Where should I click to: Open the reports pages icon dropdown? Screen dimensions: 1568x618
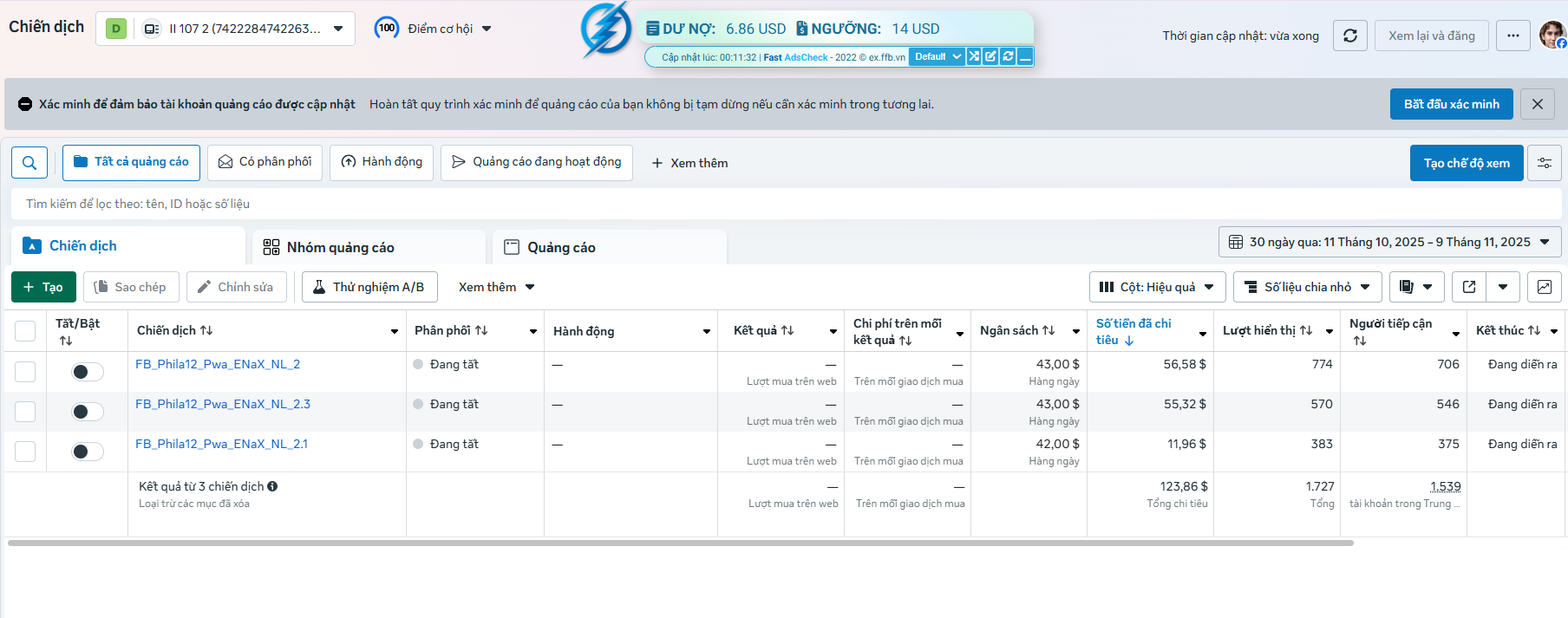coord(1416,287)
